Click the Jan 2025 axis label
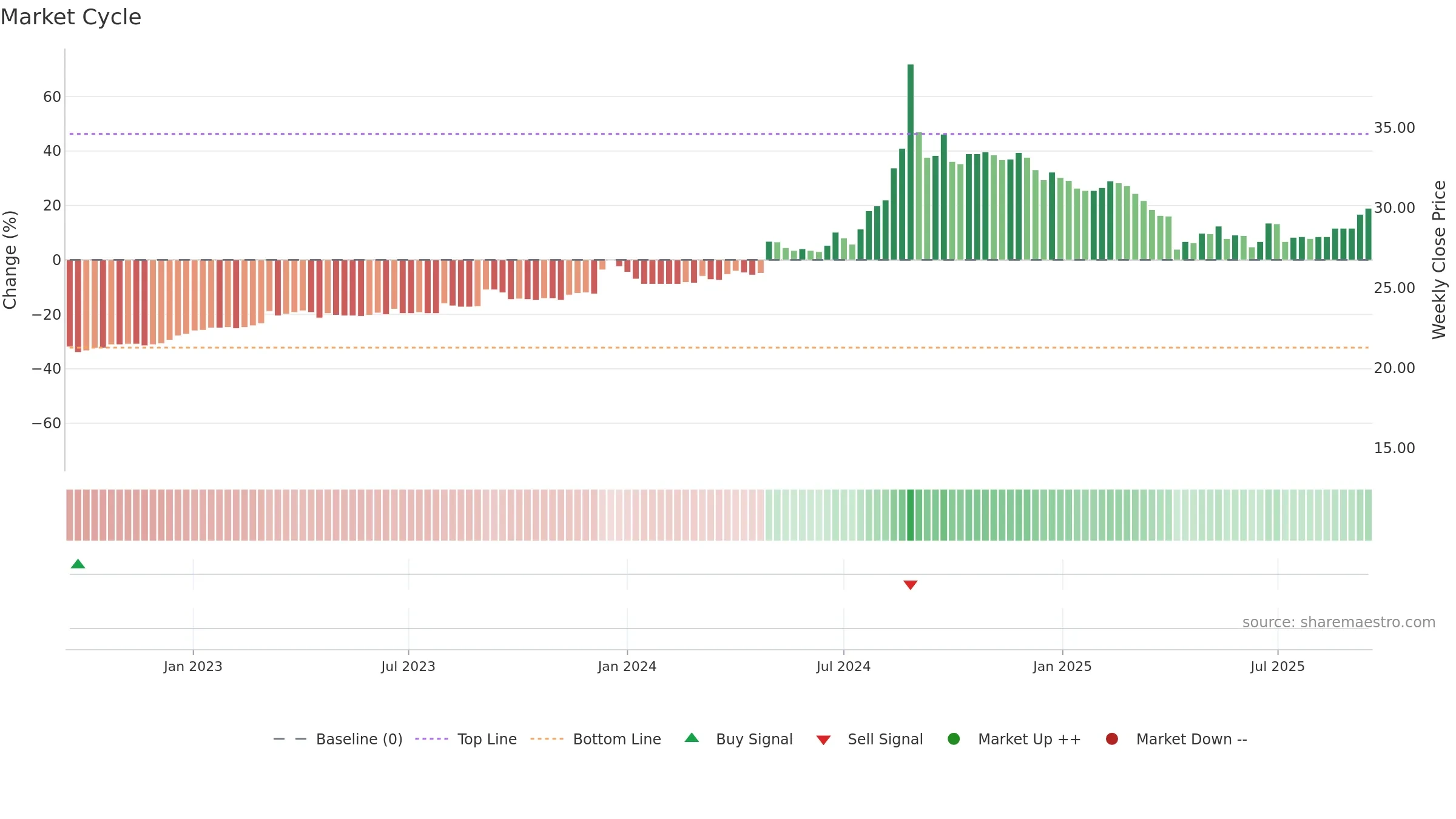This screenshot has width=1456, height=819. click(1062, 667)
